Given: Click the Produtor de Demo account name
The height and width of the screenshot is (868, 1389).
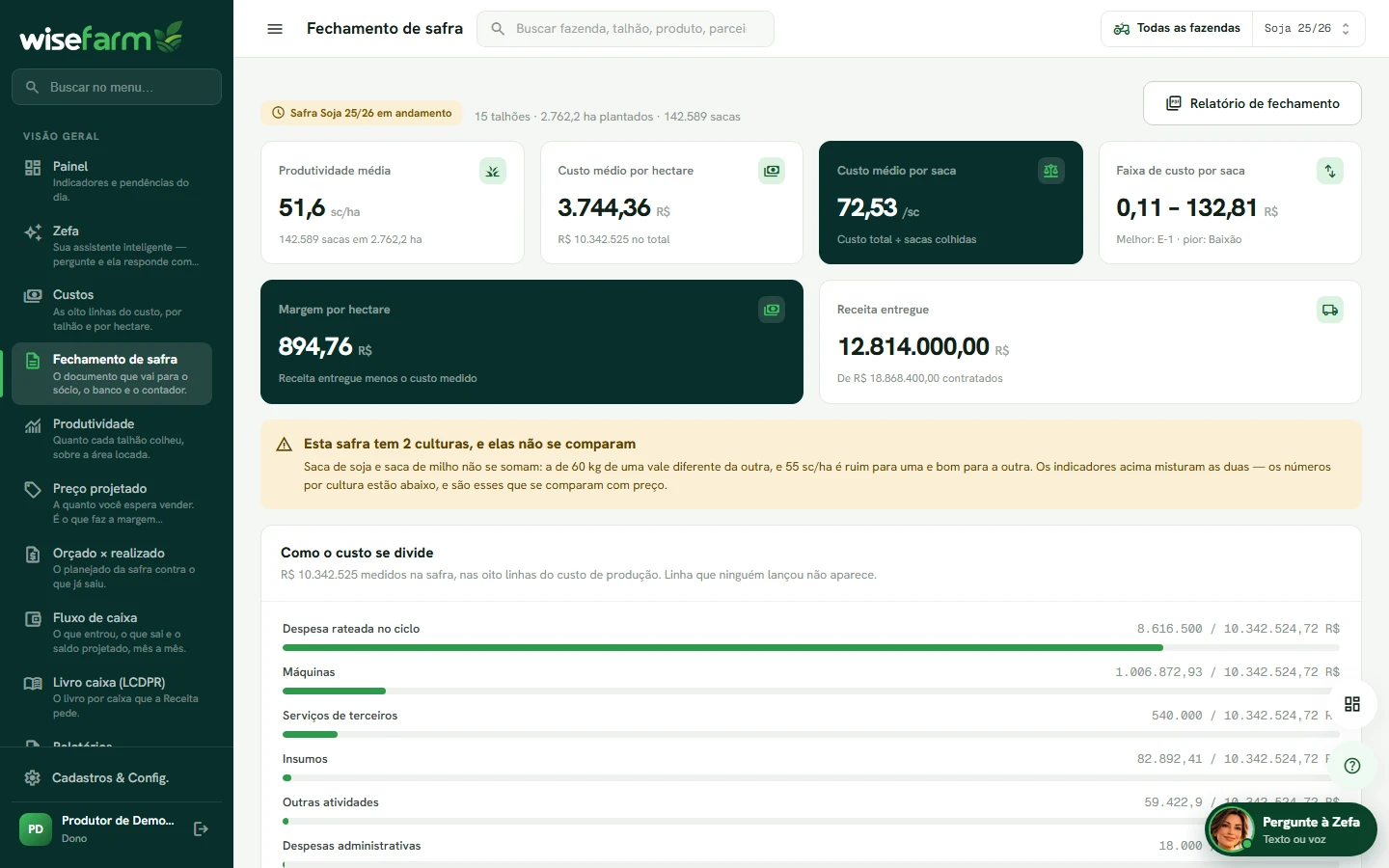Looking at the screenshot, I should point(118,821).
